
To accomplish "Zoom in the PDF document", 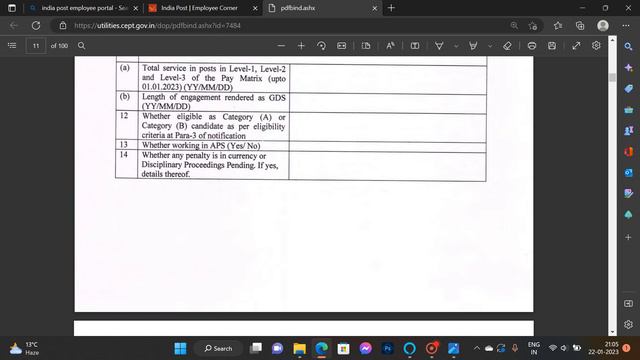I will point(301,46).
